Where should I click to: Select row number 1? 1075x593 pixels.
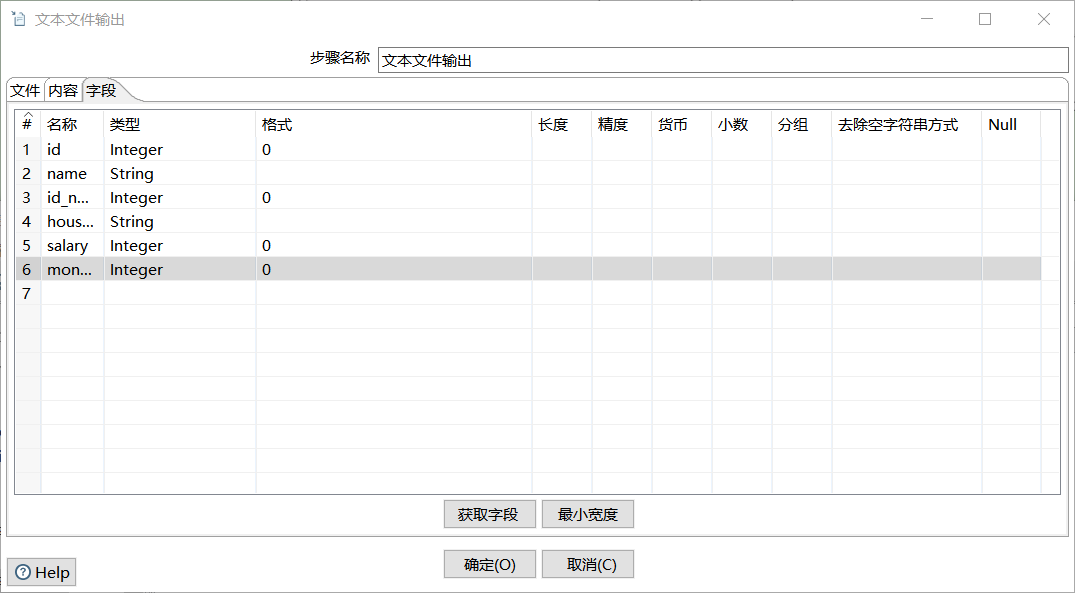27,149
